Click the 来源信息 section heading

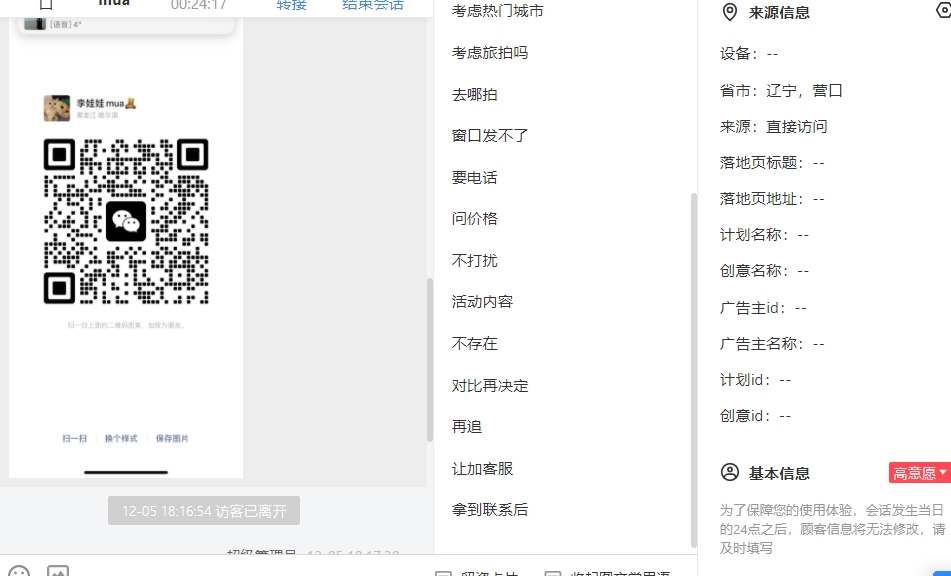779,13
